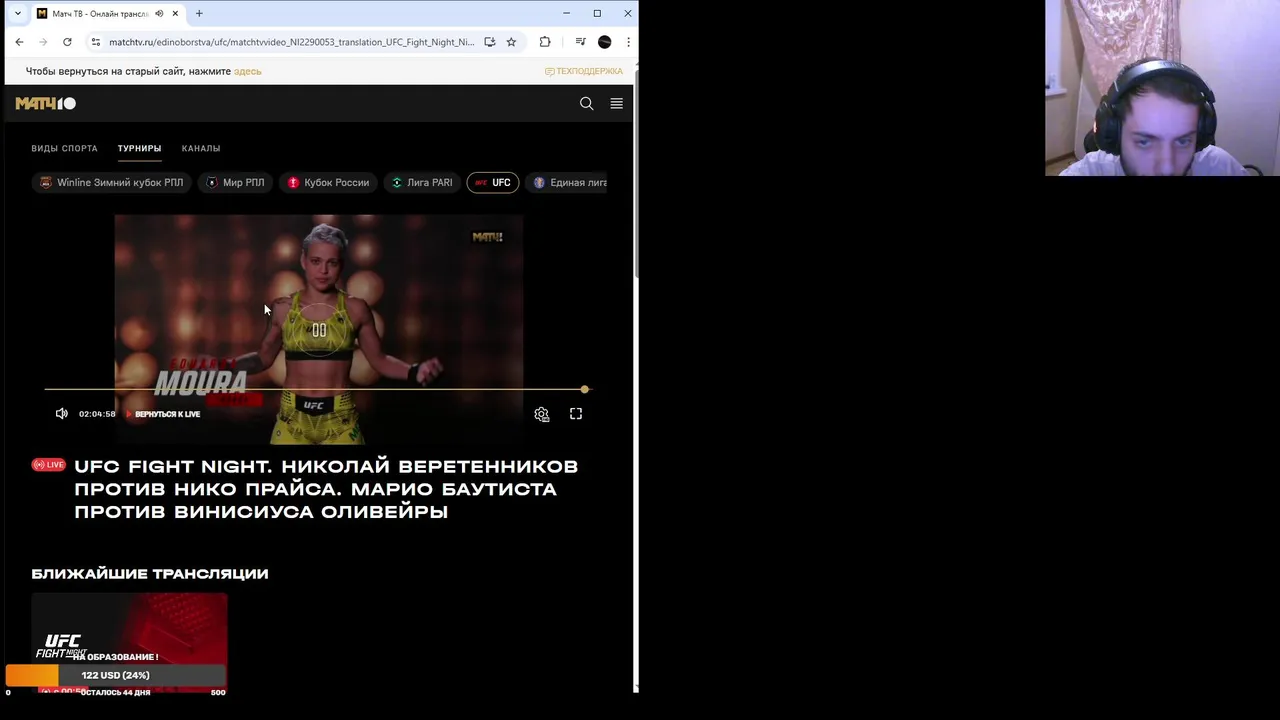This screenshot has height=720, width=1280.
Task: Click the streamer webcam overlay
Action: tap(1162, 88)
